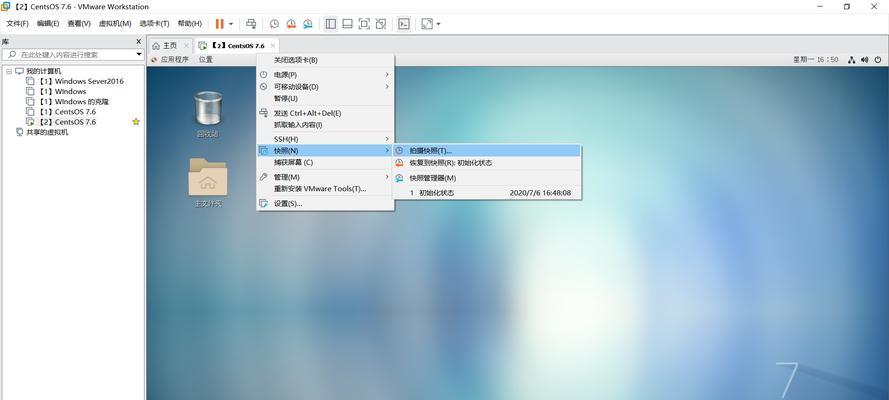Open the 文件(F) menu
This screenshot has height=400, width=889.
(18, 24)
